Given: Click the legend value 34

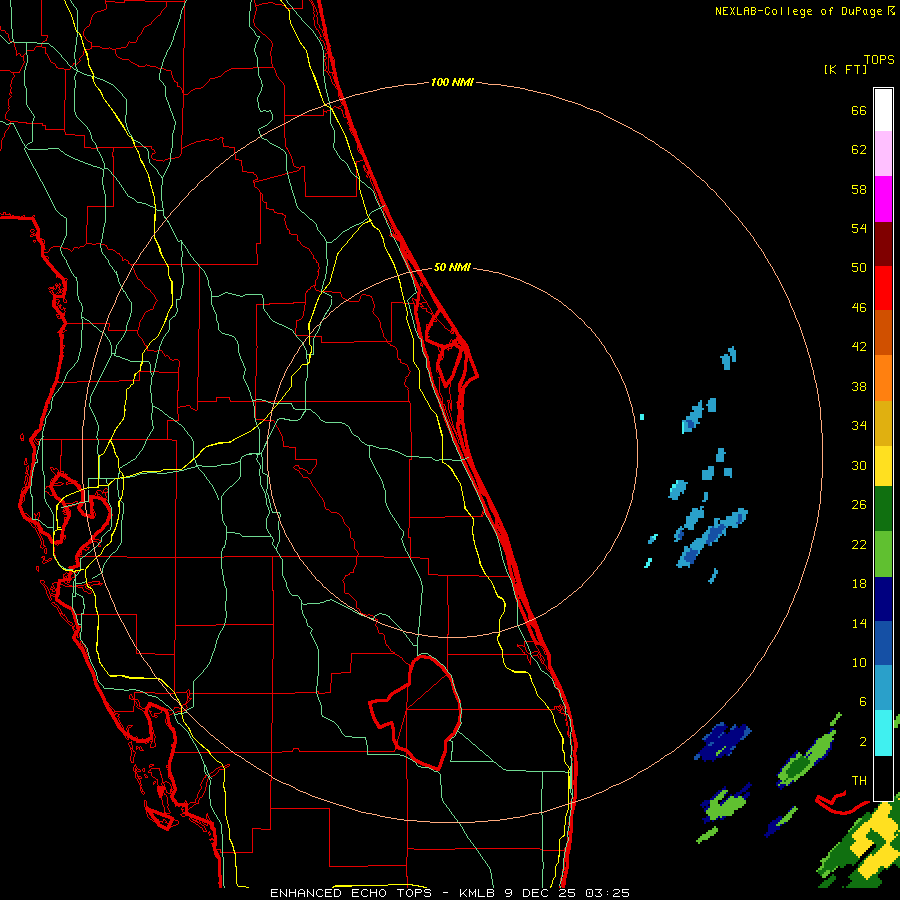Looking at the screenshot, I should click(859, 426).
